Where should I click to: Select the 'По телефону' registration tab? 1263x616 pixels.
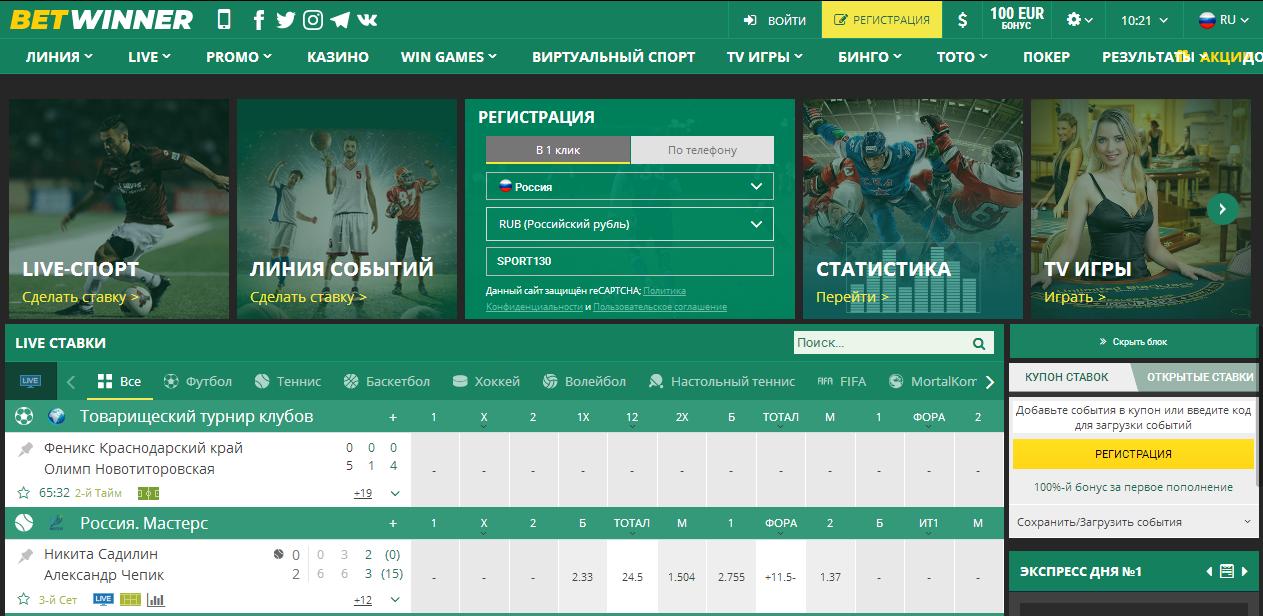[x=702, y=150]
